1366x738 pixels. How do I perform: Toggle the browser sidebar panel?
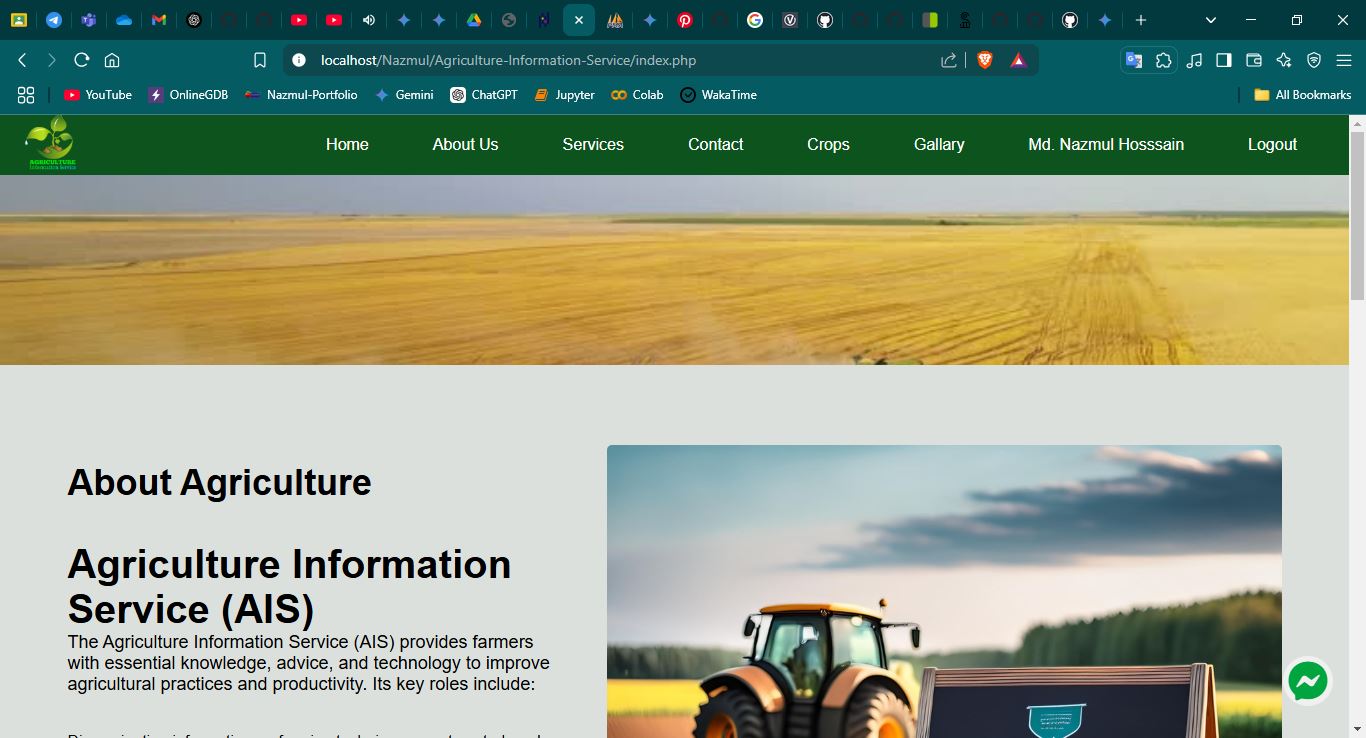1224,60
